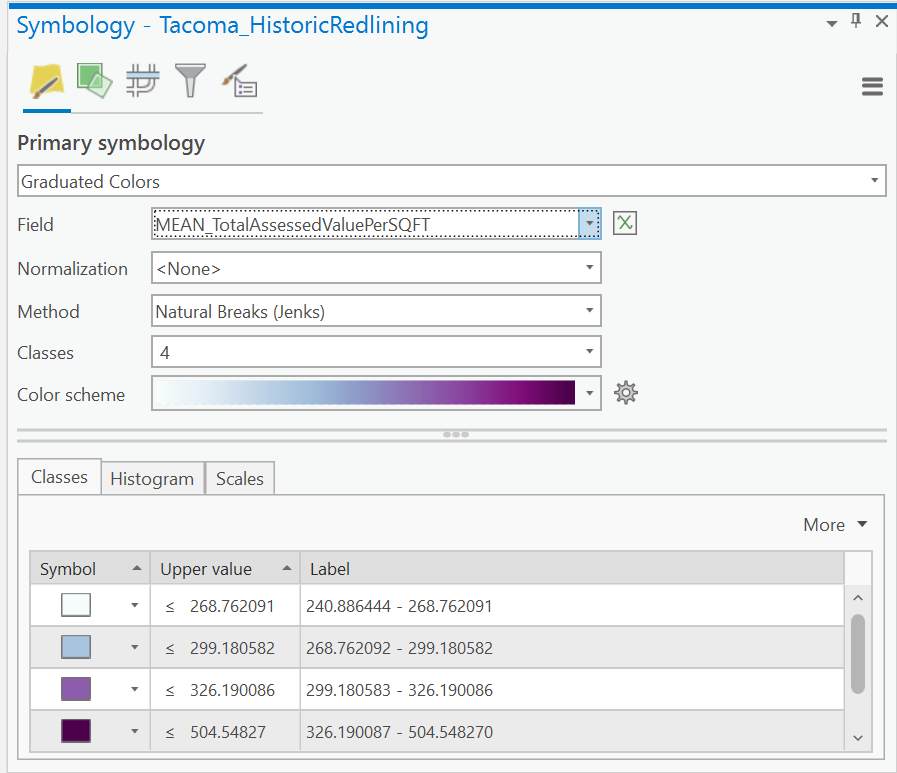Click the dark purple class symbol swatch

pos(76,731)
